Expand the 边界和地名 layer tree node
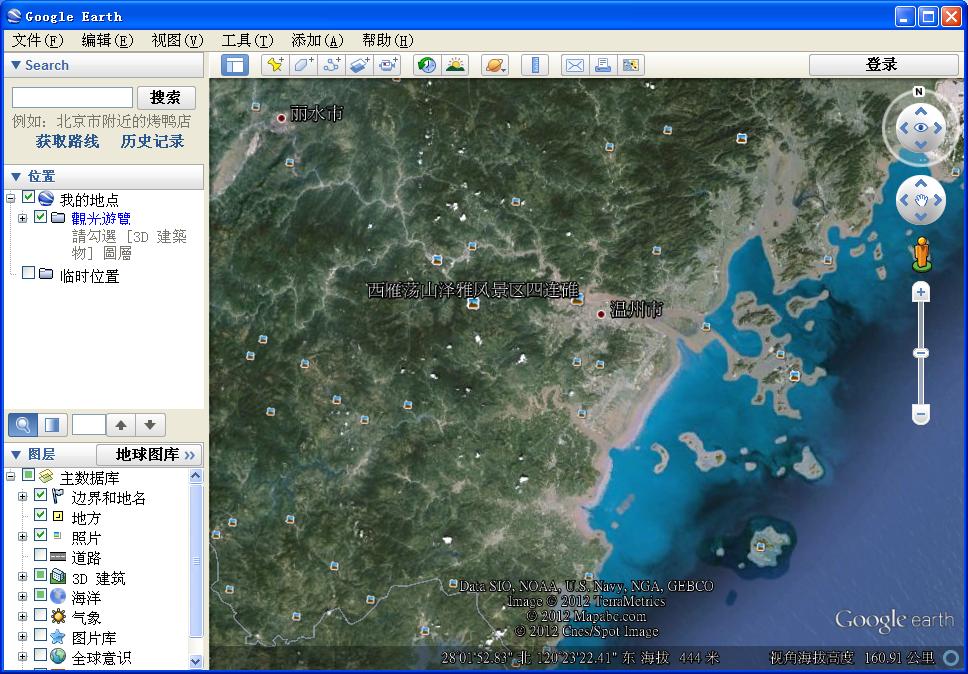 (x=22, y=496)
